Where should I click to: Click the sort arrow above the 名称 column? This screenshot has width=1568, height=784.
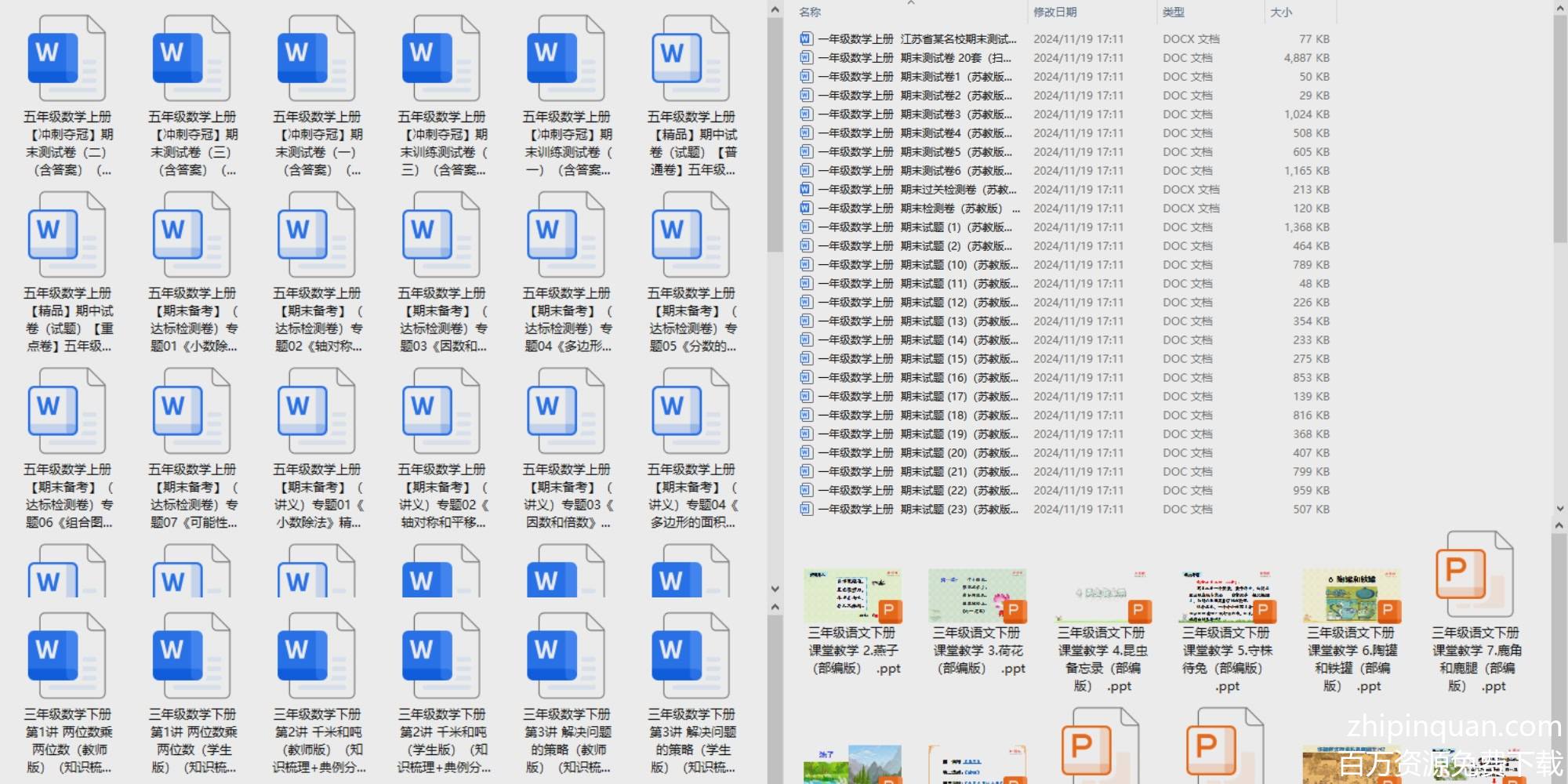pos(911,3)
